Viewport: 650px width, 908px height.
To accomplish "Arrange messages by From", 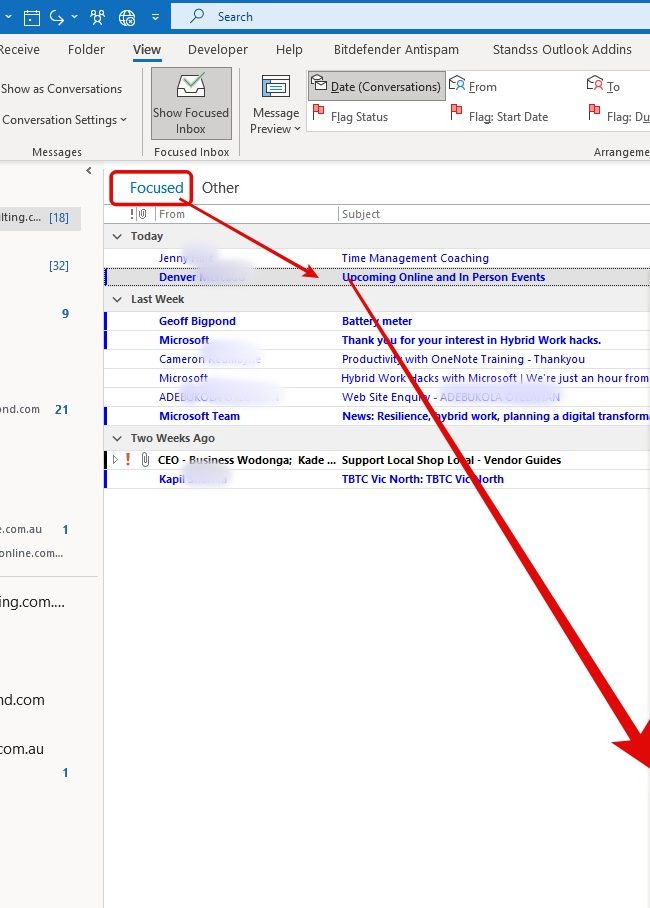I will 473,86.
